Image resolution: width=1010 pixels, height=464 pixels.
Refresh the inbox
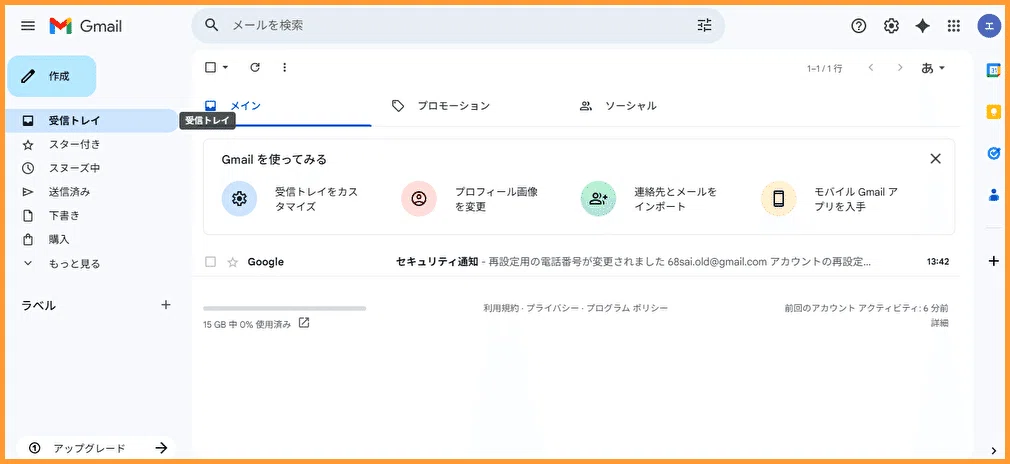pos(255,67)
